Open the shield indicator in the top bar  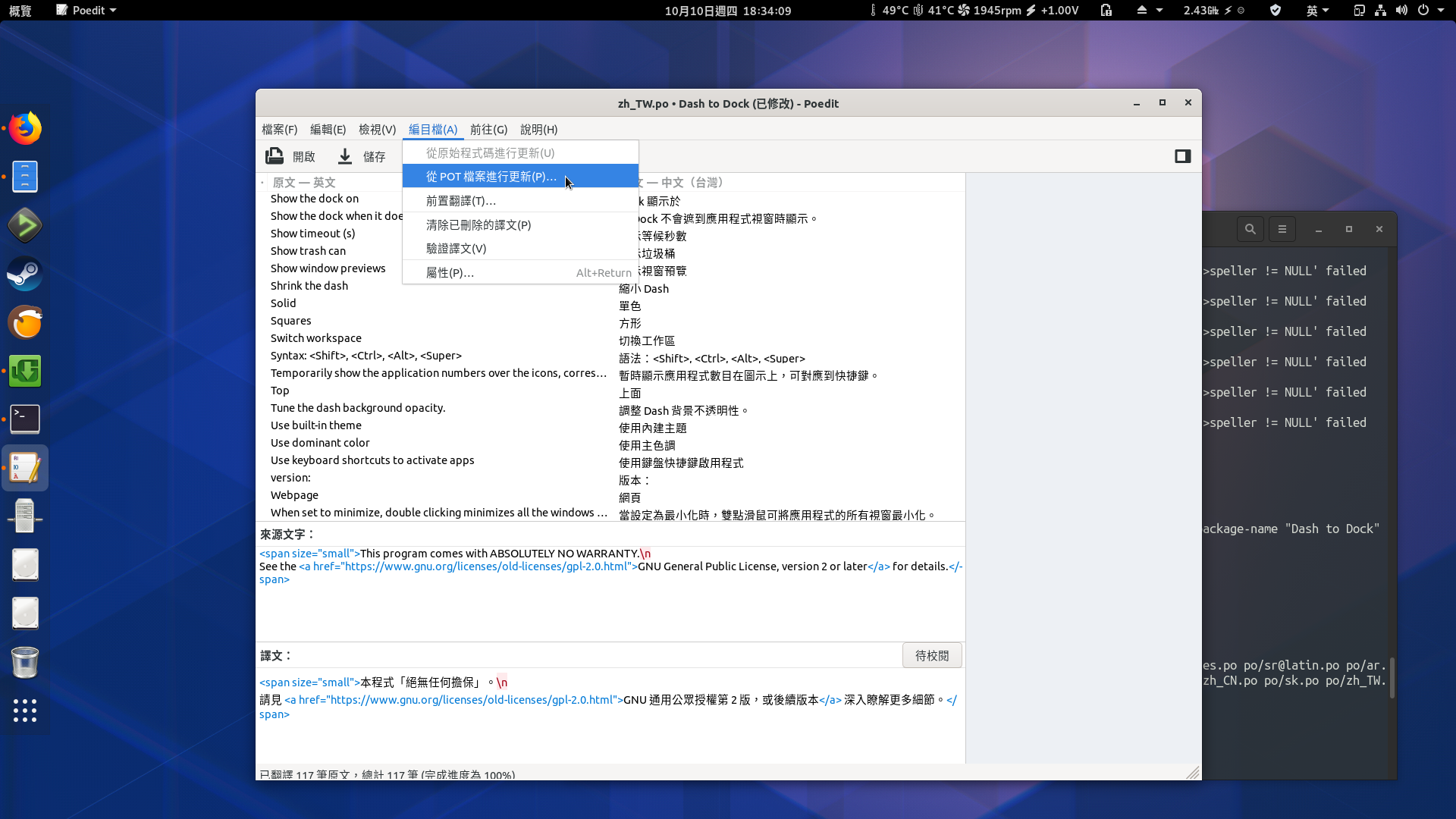coord(1276,11)
